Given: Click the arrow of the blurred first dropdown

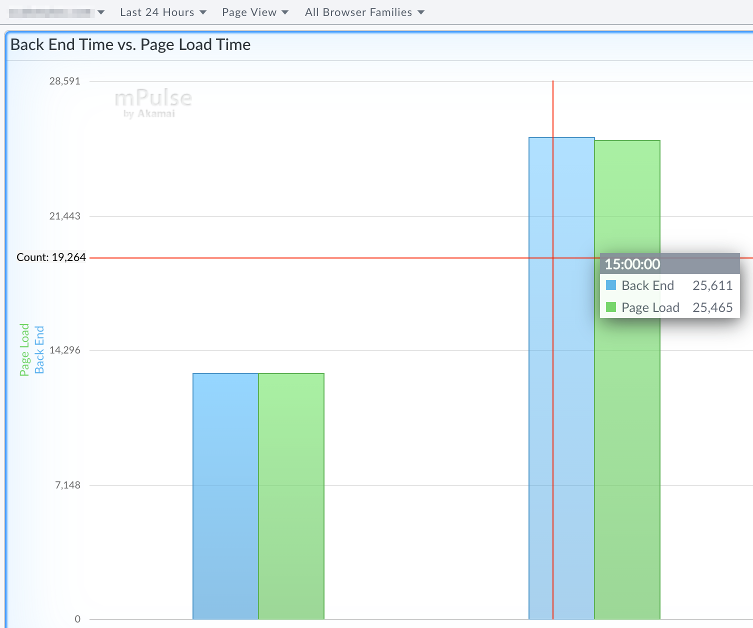Looking at the screenshot, I should (x=101, y=13).
